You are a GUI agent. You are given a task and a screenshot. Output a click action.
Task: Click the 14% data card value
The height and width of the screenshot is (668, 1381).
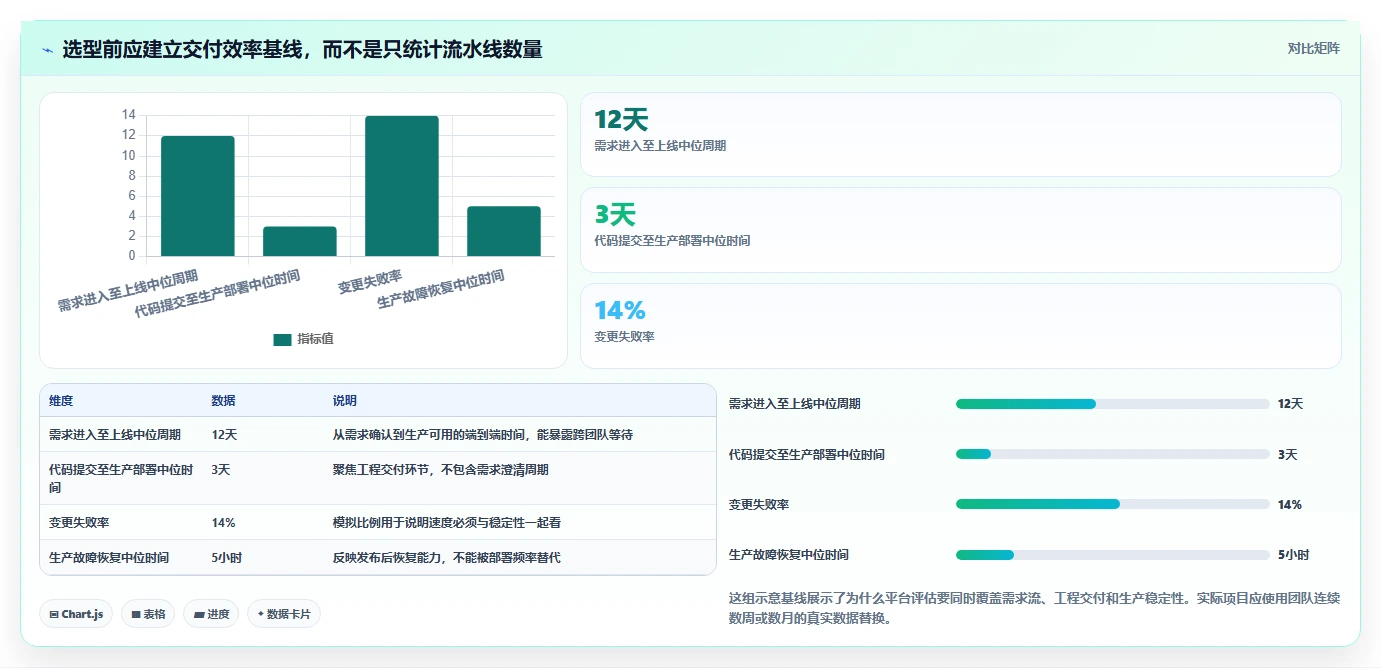pos(620,311)
